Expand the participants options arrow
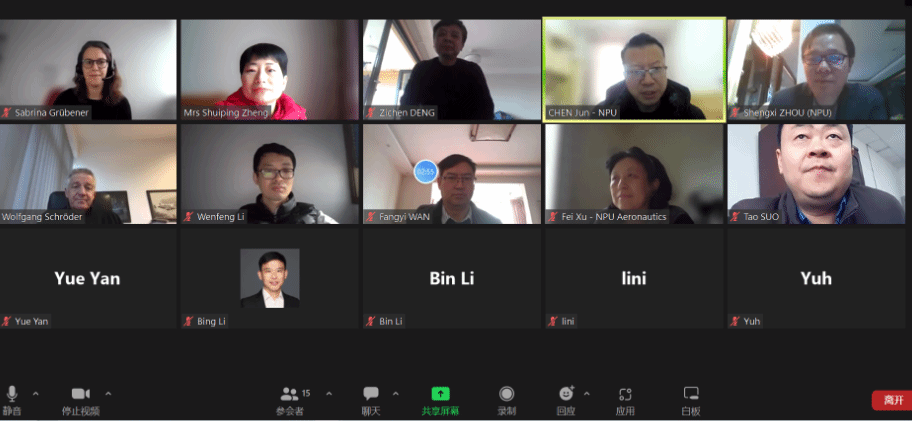 (x=329, y=394)
